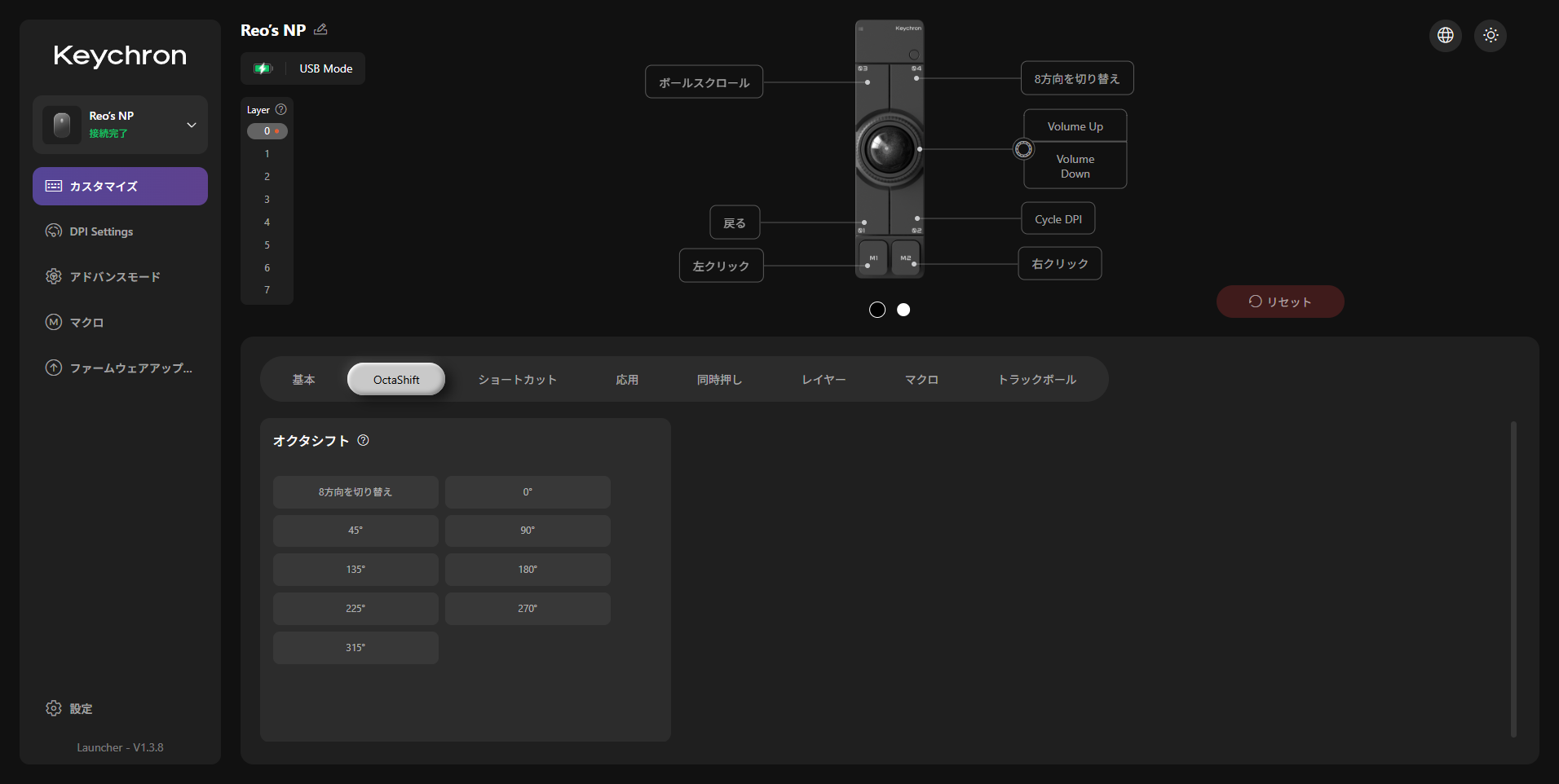1559x784 pixels.
Task: Choose 8方向を切り替え in OctaShift list
Action: point(356,492)
